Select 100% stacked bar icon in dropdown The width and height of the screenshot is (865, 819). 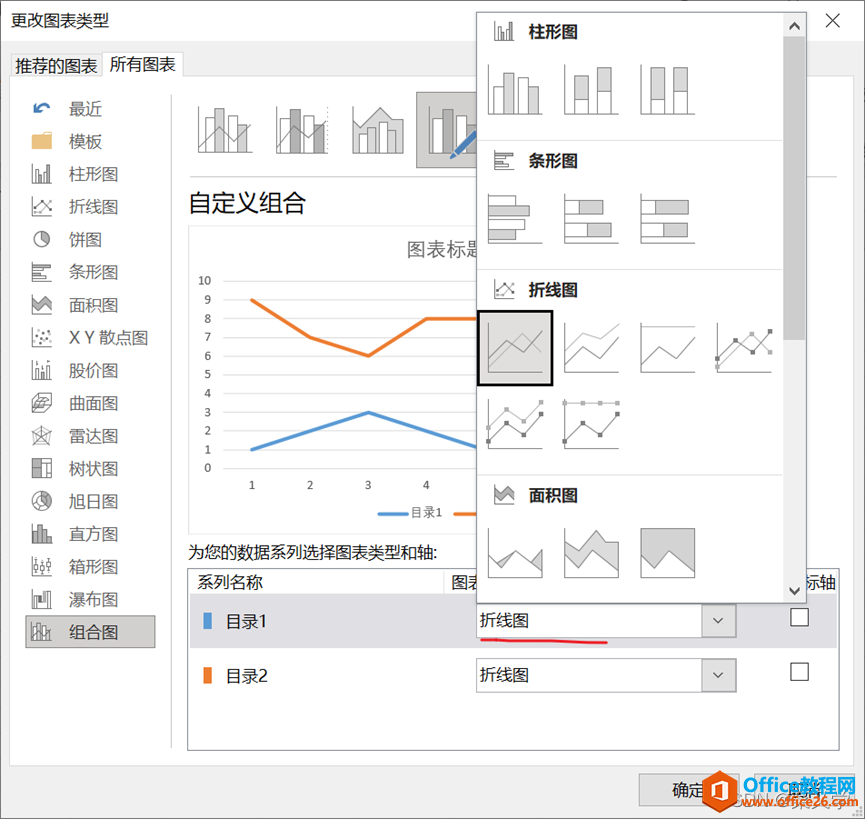point(667,219)
